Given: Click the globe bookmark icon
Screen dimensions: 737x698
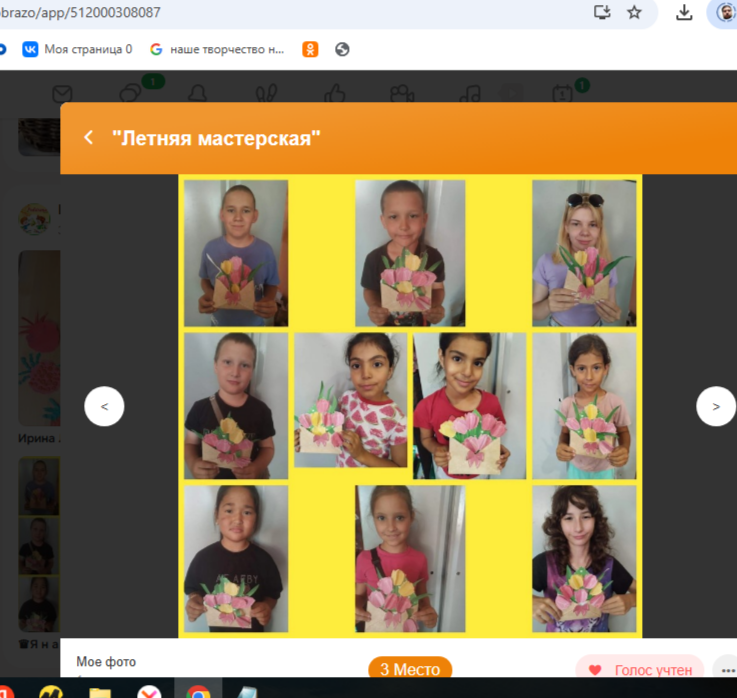Looking at the screenshot, I should pos(342,49).
